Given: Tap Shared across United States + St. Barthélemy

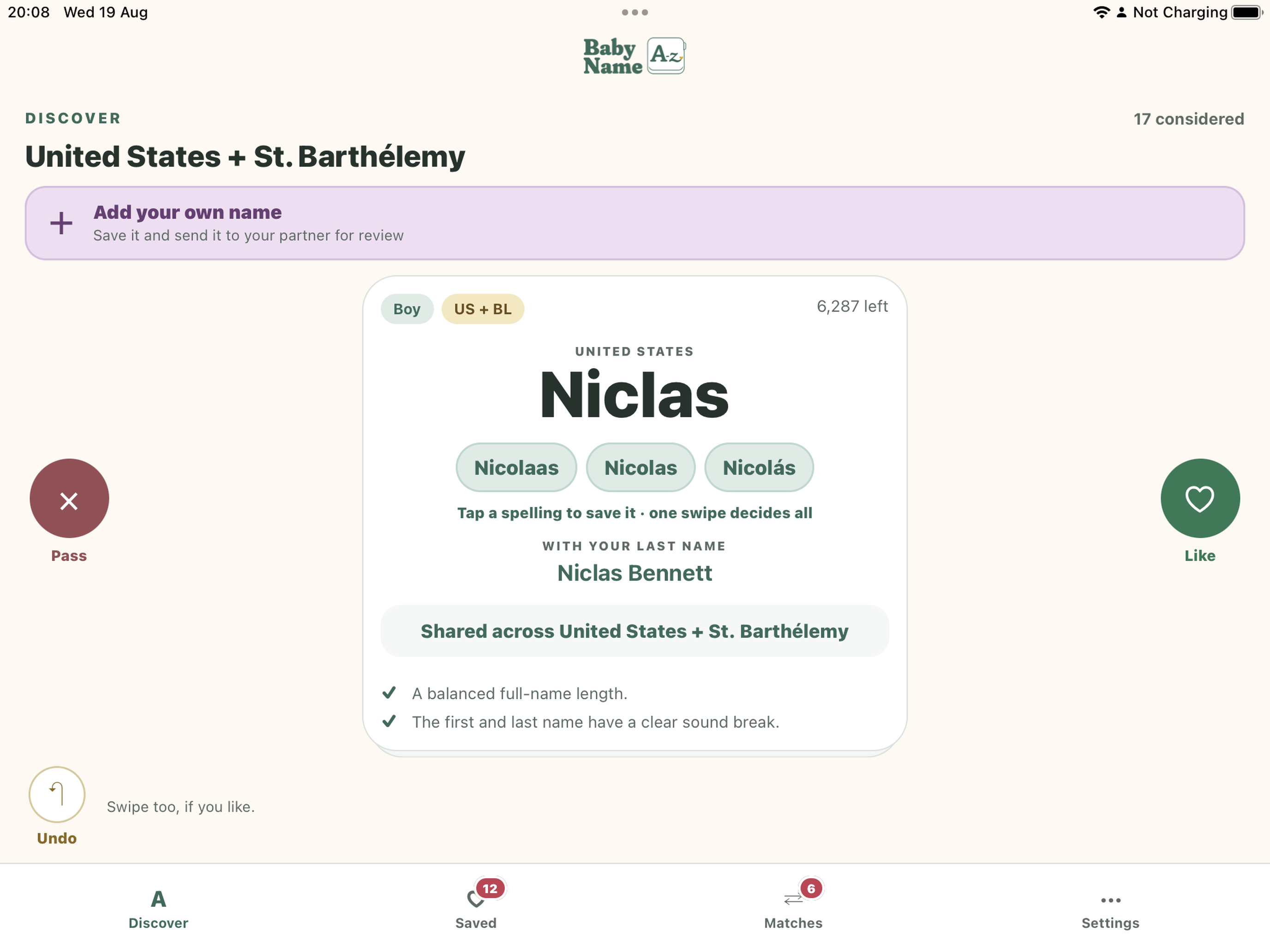Looking at the screenshot, I should pyautogui.click(x=635, y=631).
